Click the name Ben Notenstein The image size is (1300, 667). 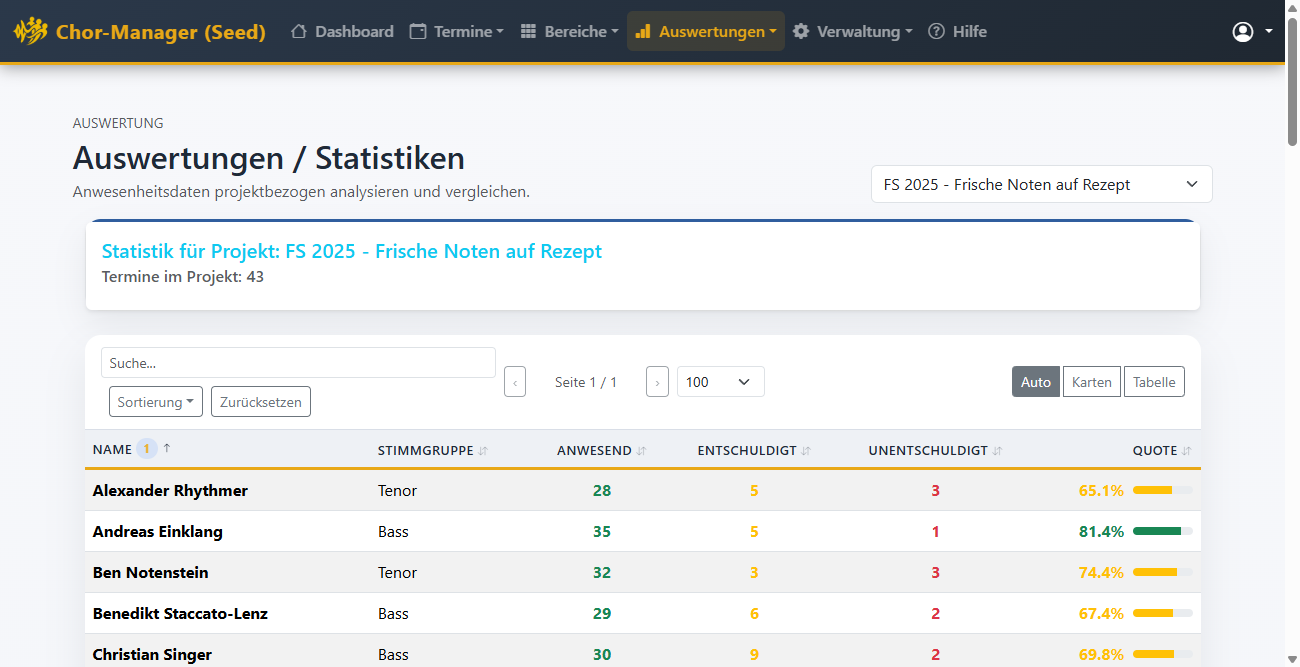click(x=151, y=573)
